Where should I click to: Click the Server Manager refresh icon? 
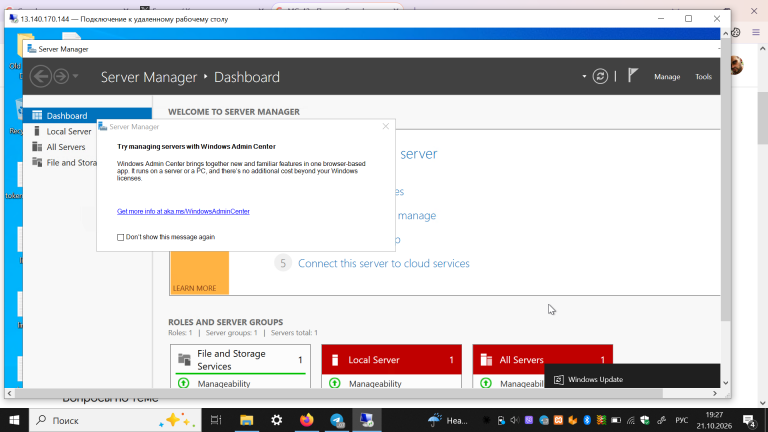[600, 76]
